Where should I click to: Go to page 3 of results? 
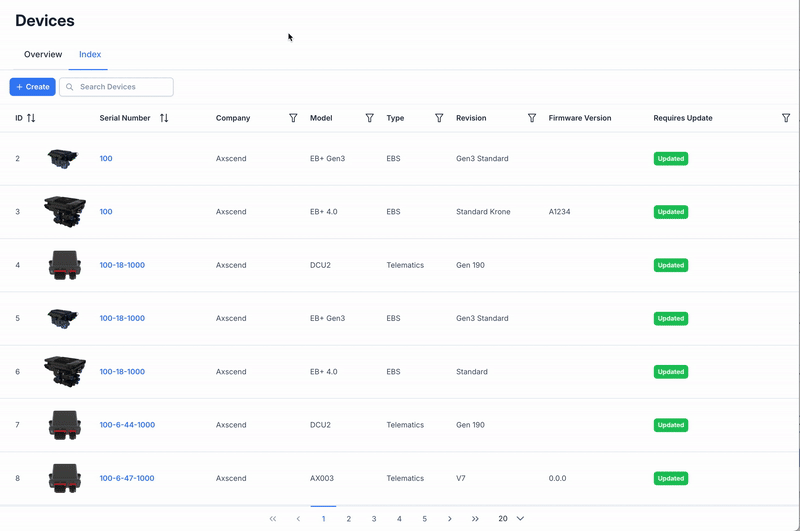(x=374, y=519)
